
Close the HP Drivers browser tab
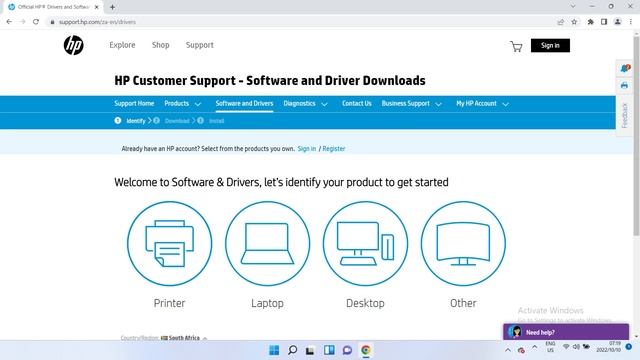point(96,7)
